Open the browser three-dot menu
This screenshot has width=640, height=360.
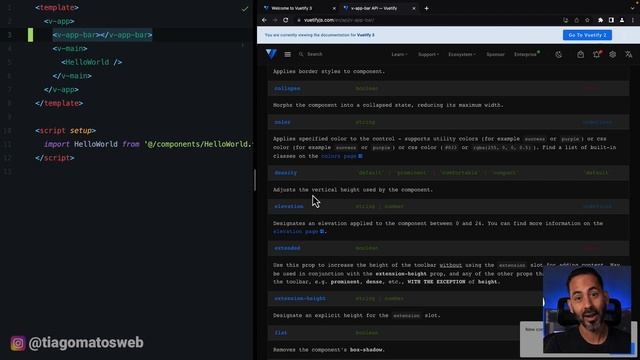(633, 20)
